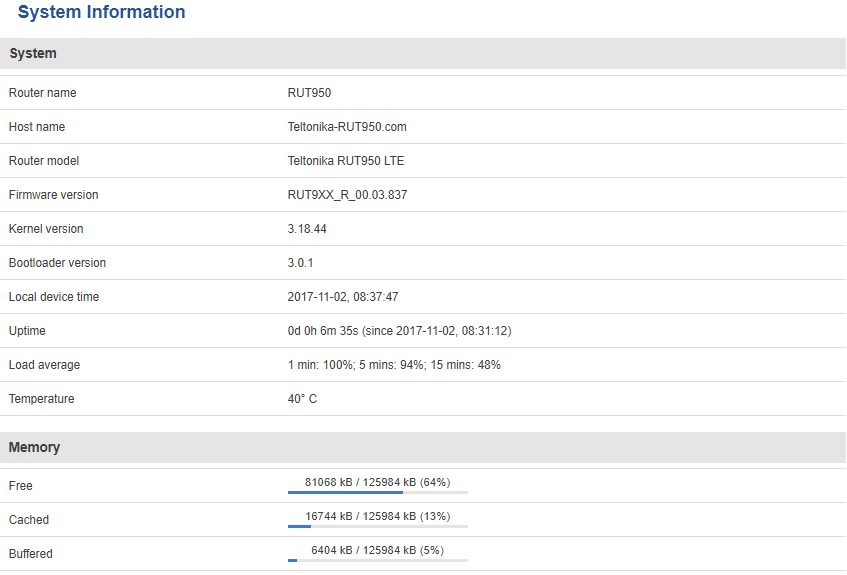Select the Teltonika RUT950 LTE model value
The height and width of the screenshot is (575, 847).
[x=346, y=161]
